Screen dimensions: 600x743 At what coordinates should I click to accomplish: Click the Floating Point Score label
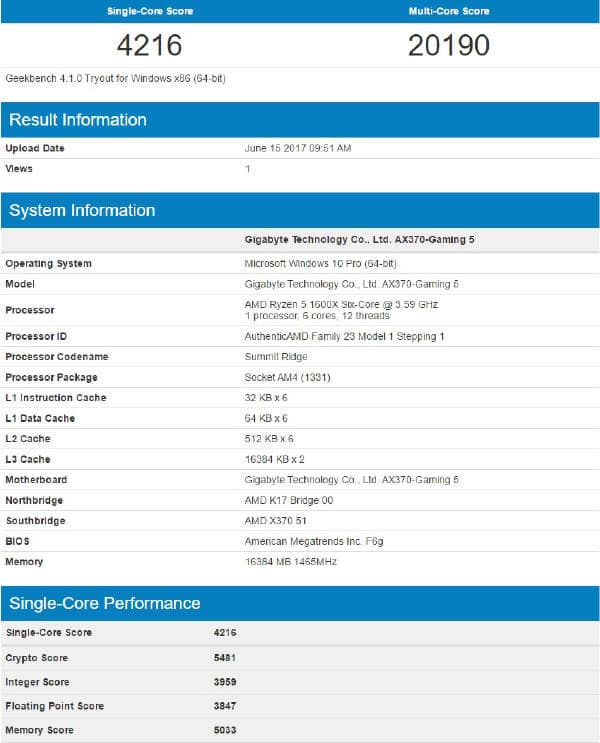(x=55, y=707)
